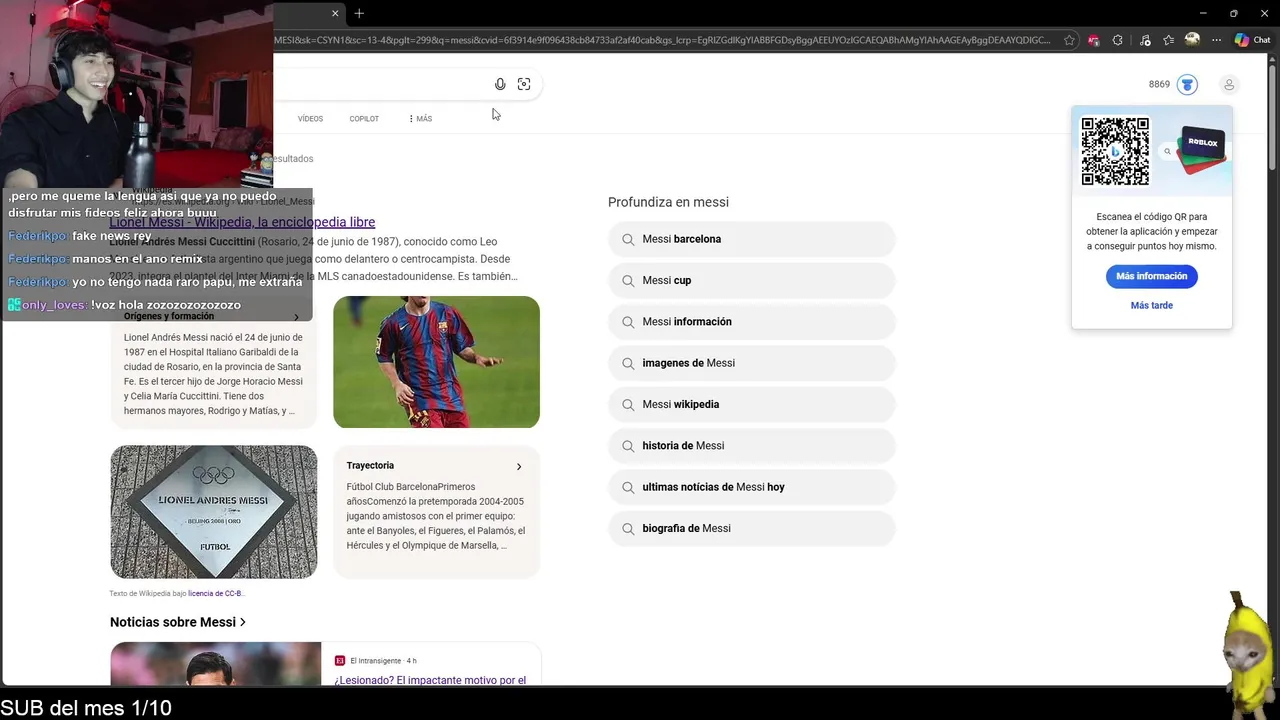
Task: Search suggestion imagenes de Messi
Action: click(x=752, y=363)
